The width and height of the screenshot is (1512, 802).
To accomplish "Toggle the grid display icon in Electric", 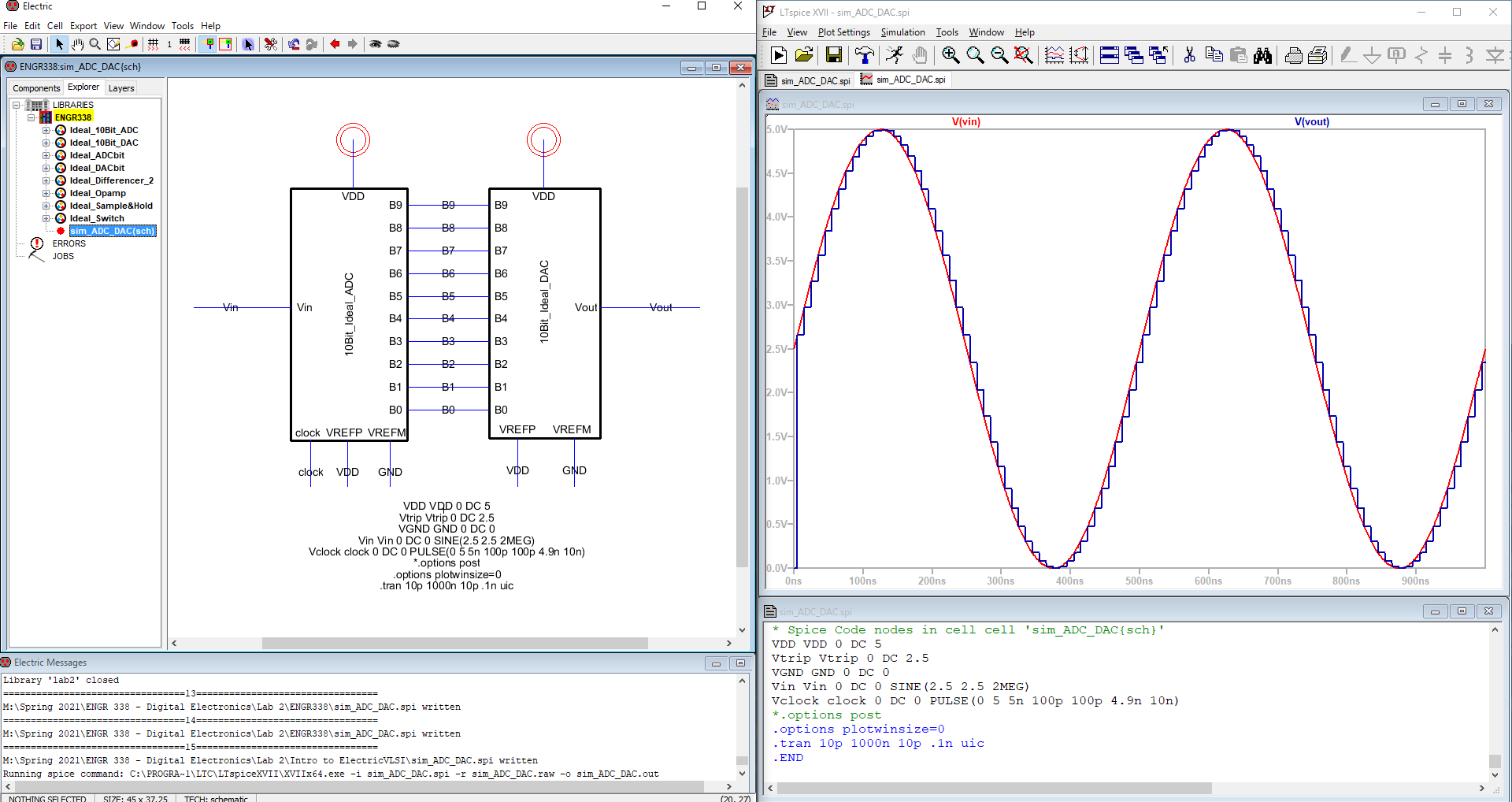I will (154, 44).
